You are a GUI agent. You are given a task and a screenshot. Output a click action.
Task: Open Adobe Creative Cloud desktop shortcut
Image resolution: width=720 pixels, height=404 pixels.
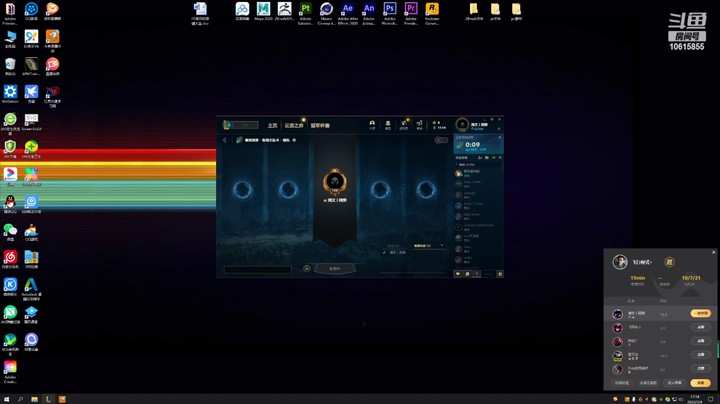[10, 372]
